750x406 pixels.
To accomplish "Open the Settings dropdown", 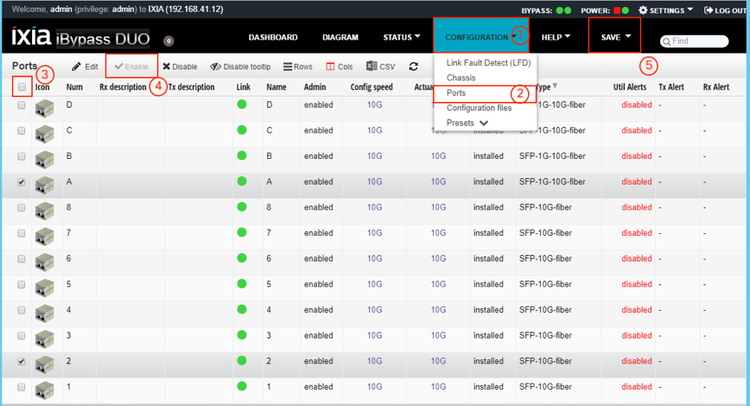I will (x=666, y=10).
